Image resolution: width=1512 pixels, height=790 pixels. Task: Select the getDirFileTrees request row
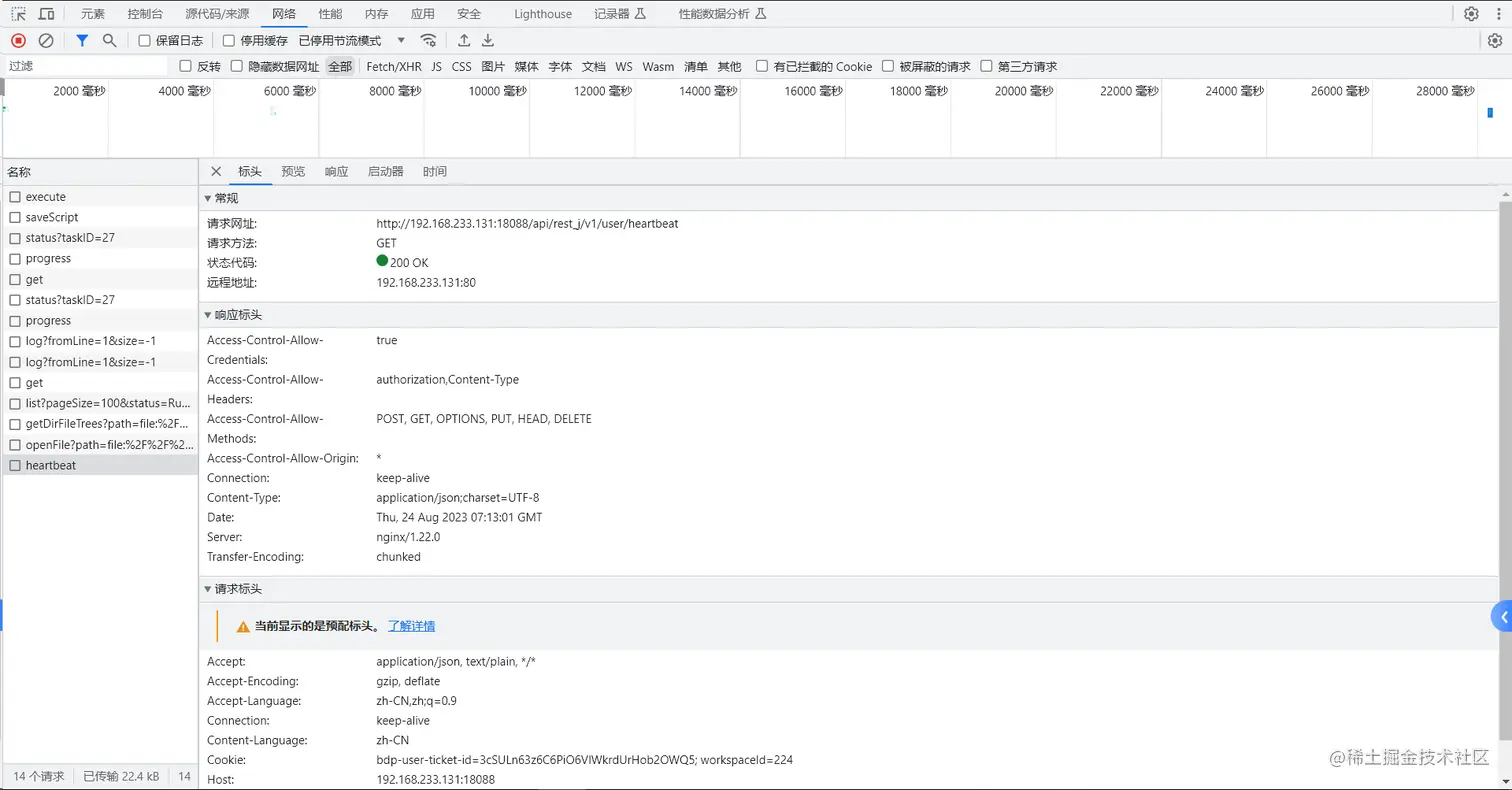pyautogui.click(x=100, y=424)
